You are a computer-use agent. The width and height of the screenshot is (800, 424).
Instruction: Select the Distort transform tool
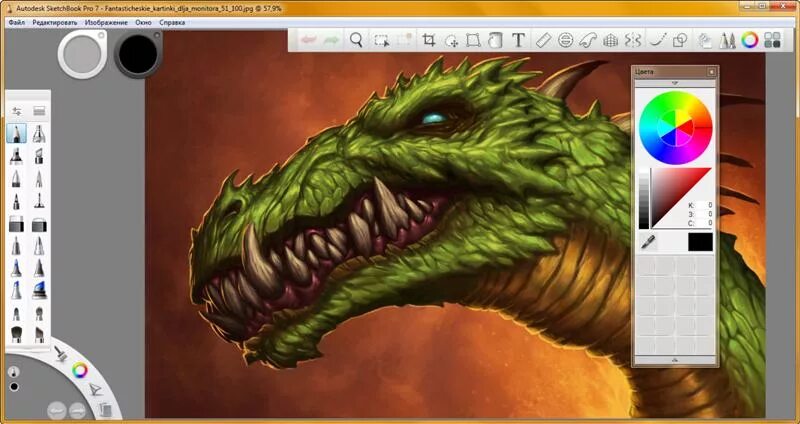point(473,40)
